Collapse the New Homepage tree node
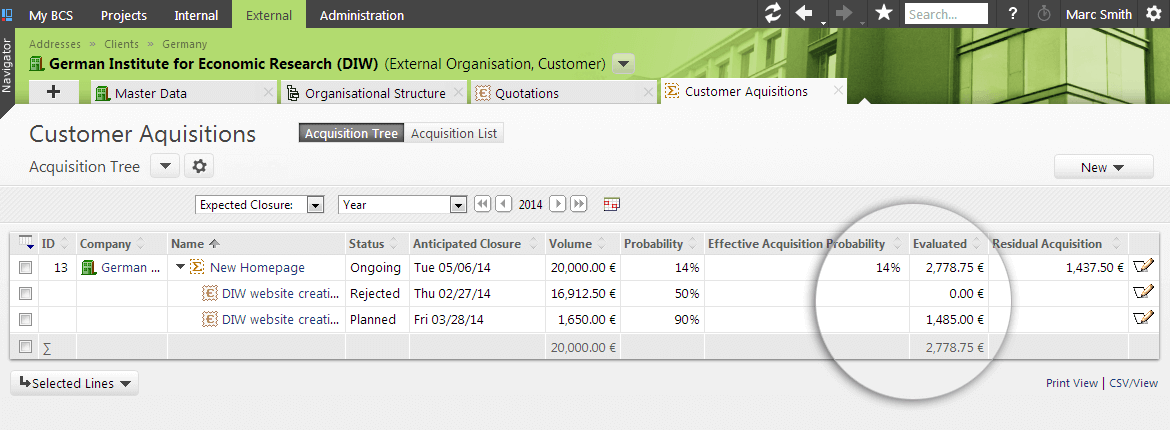The image size is (1170, 430). click(x=180, y=267)
